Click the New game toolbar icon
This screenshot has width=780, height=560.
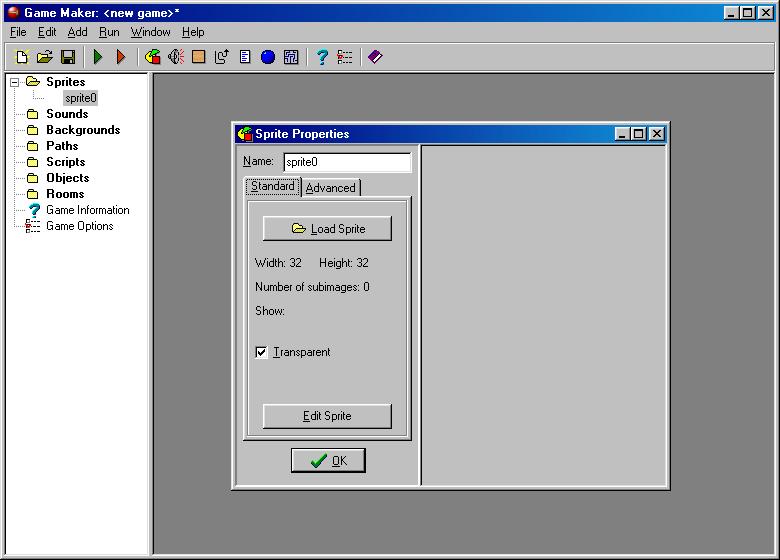pyautogui.click(x=22, y=57)
